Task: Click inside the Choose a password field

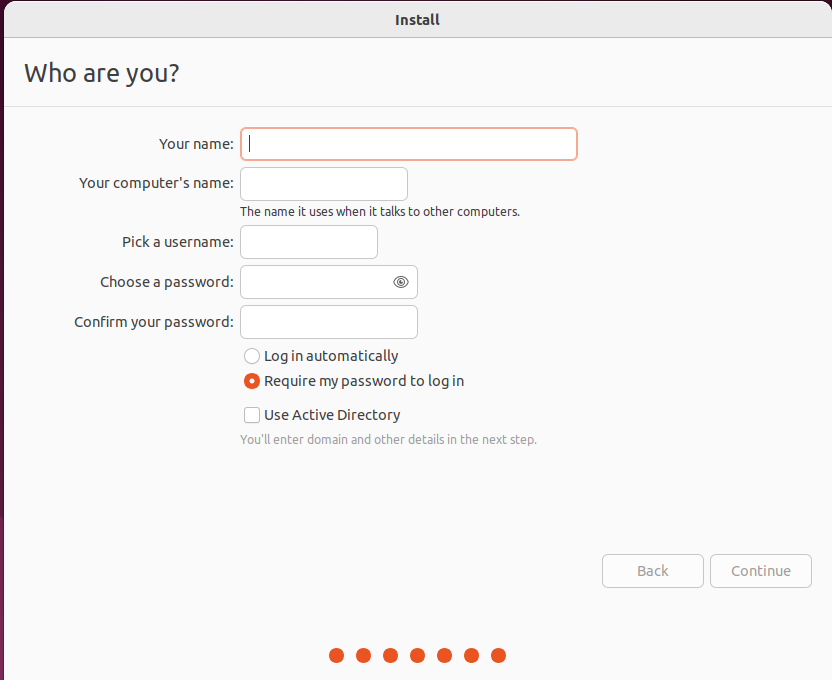Action: (x=315, y=282)
